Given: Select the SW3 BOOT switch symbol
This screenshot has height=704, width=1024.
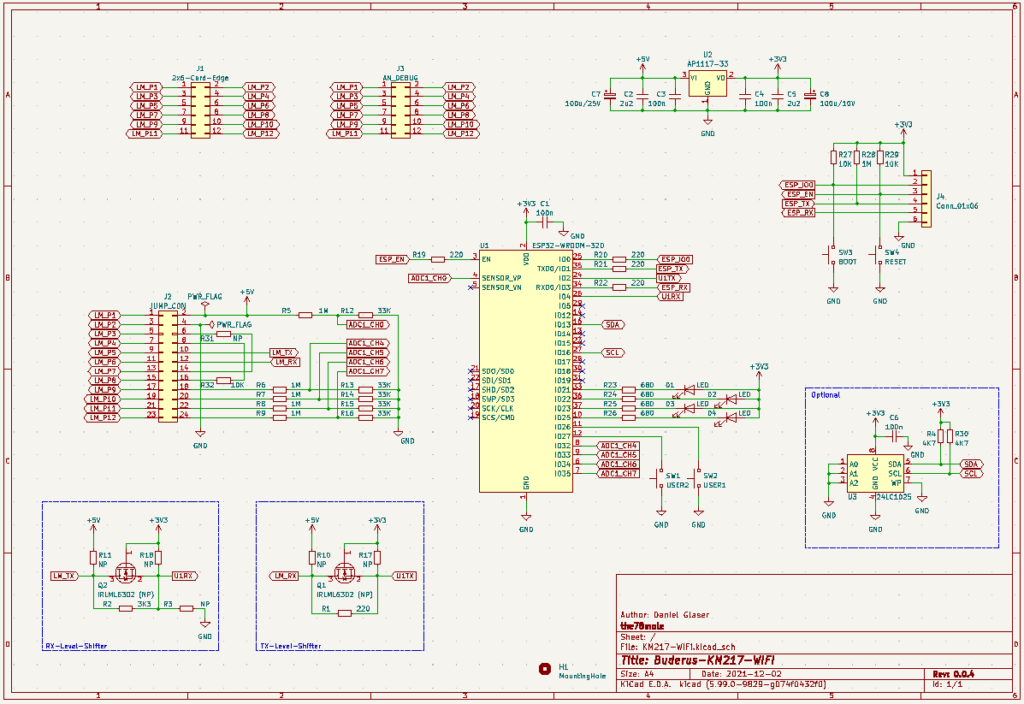Looking at the screenshot, I should tap(832, 255).
